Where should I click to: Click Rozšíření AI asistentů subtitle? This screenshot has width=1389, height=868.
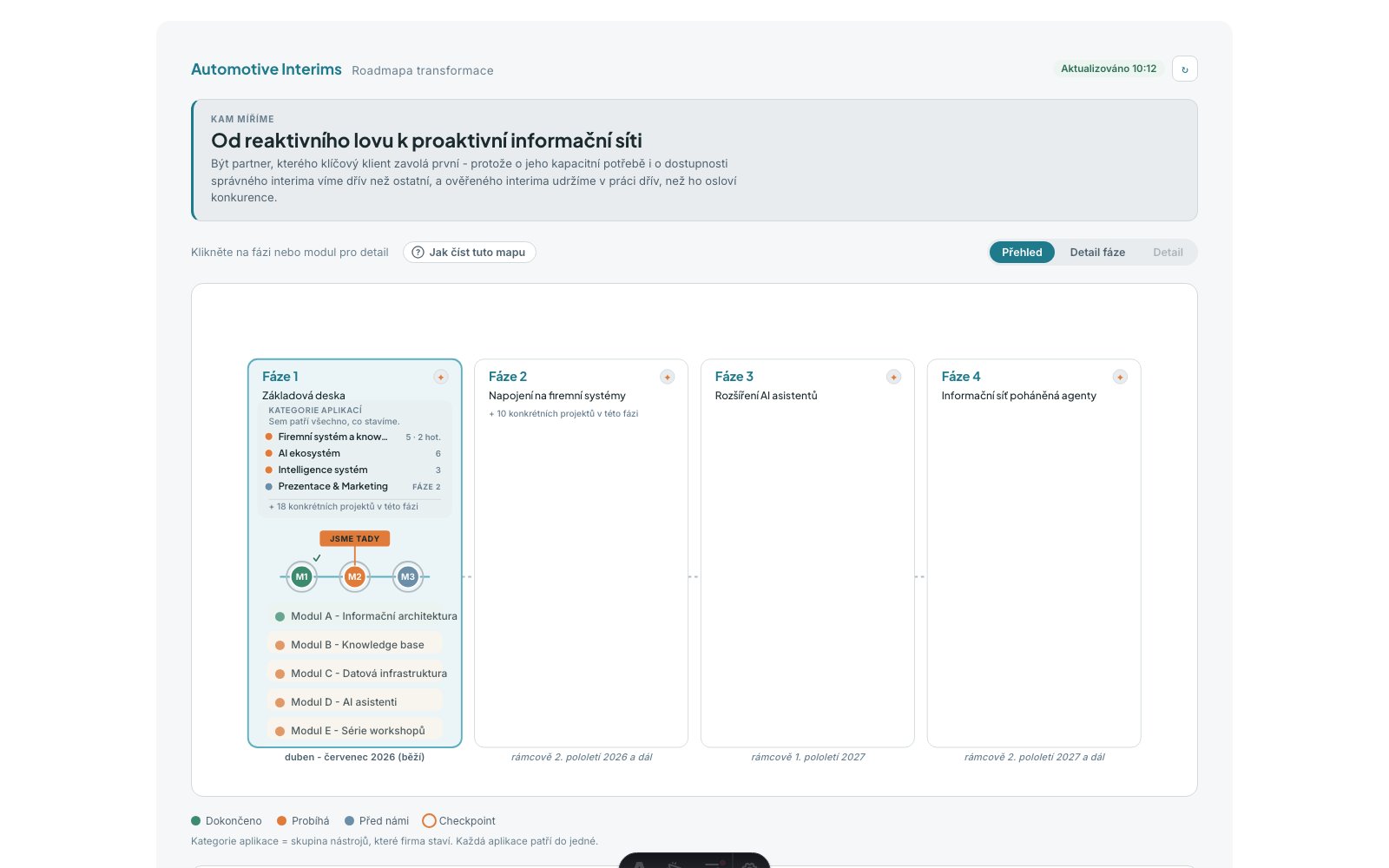coord(767,396)
